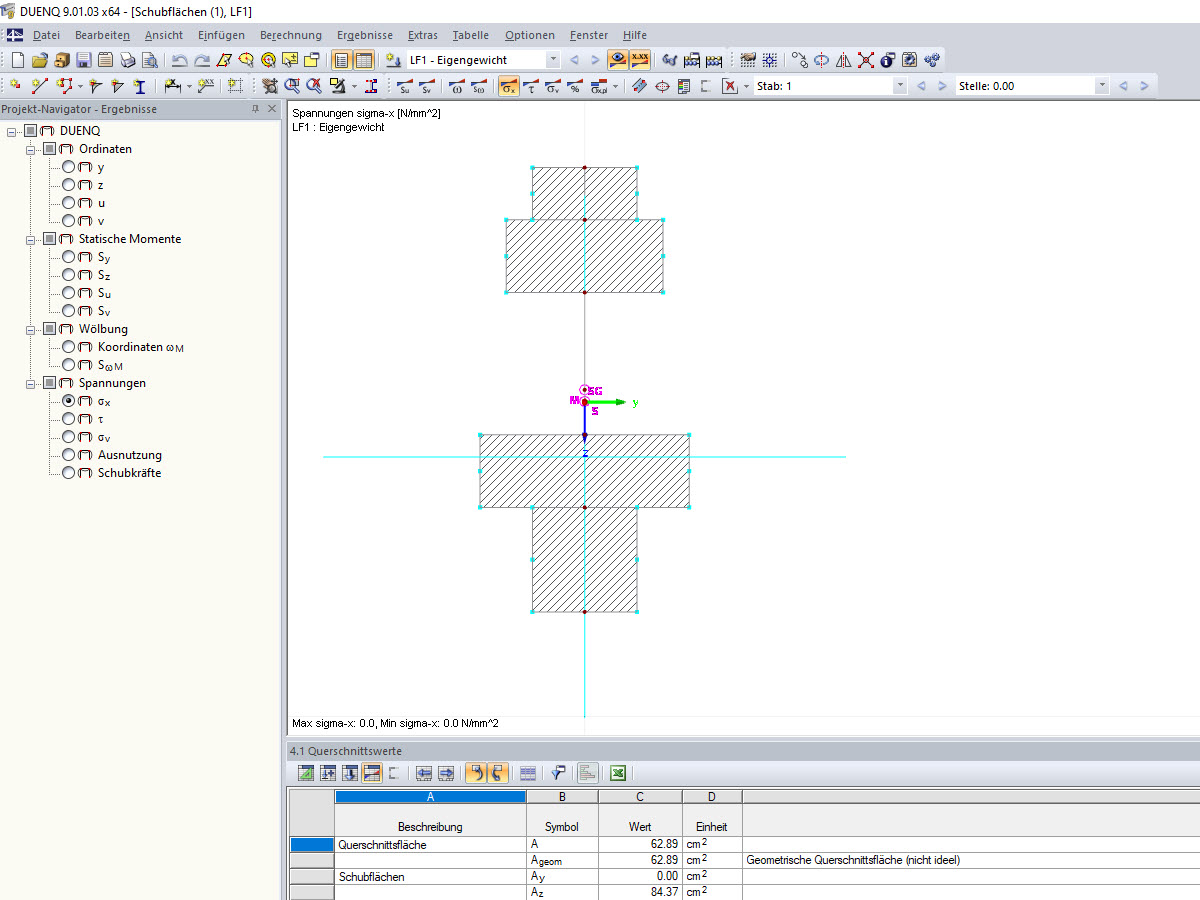Select the Schubkräfte radio option
This screenshot has height=900, width=1200.
(x=69, y=473)
